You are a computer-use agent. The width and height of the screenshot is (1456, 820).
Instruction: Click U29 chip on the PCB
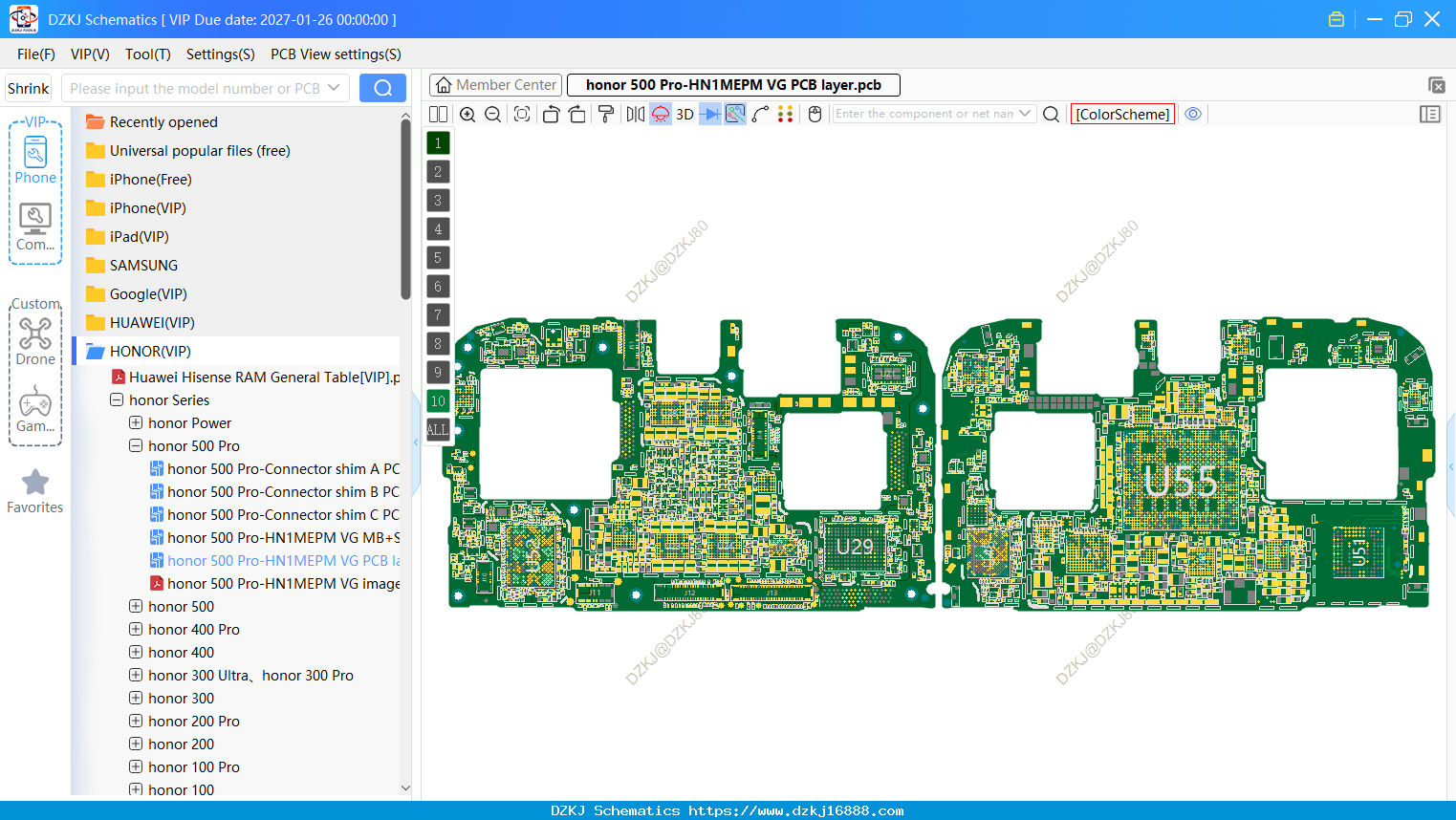856,548
